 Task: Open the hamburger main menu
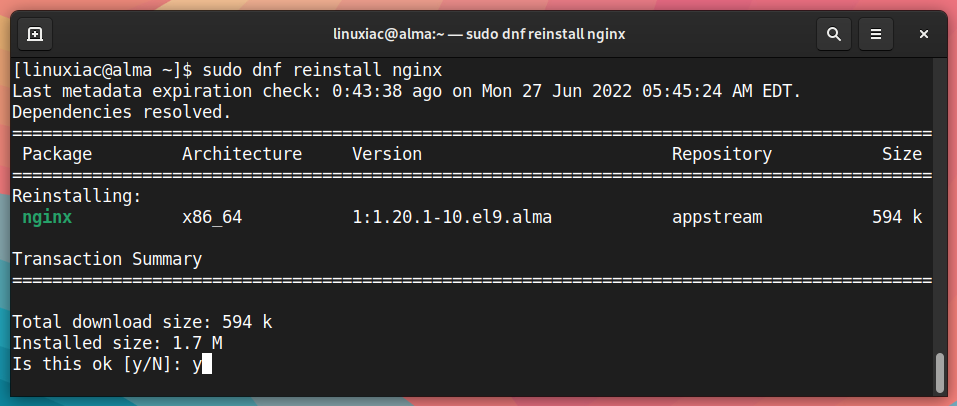[x=876, y=34]
